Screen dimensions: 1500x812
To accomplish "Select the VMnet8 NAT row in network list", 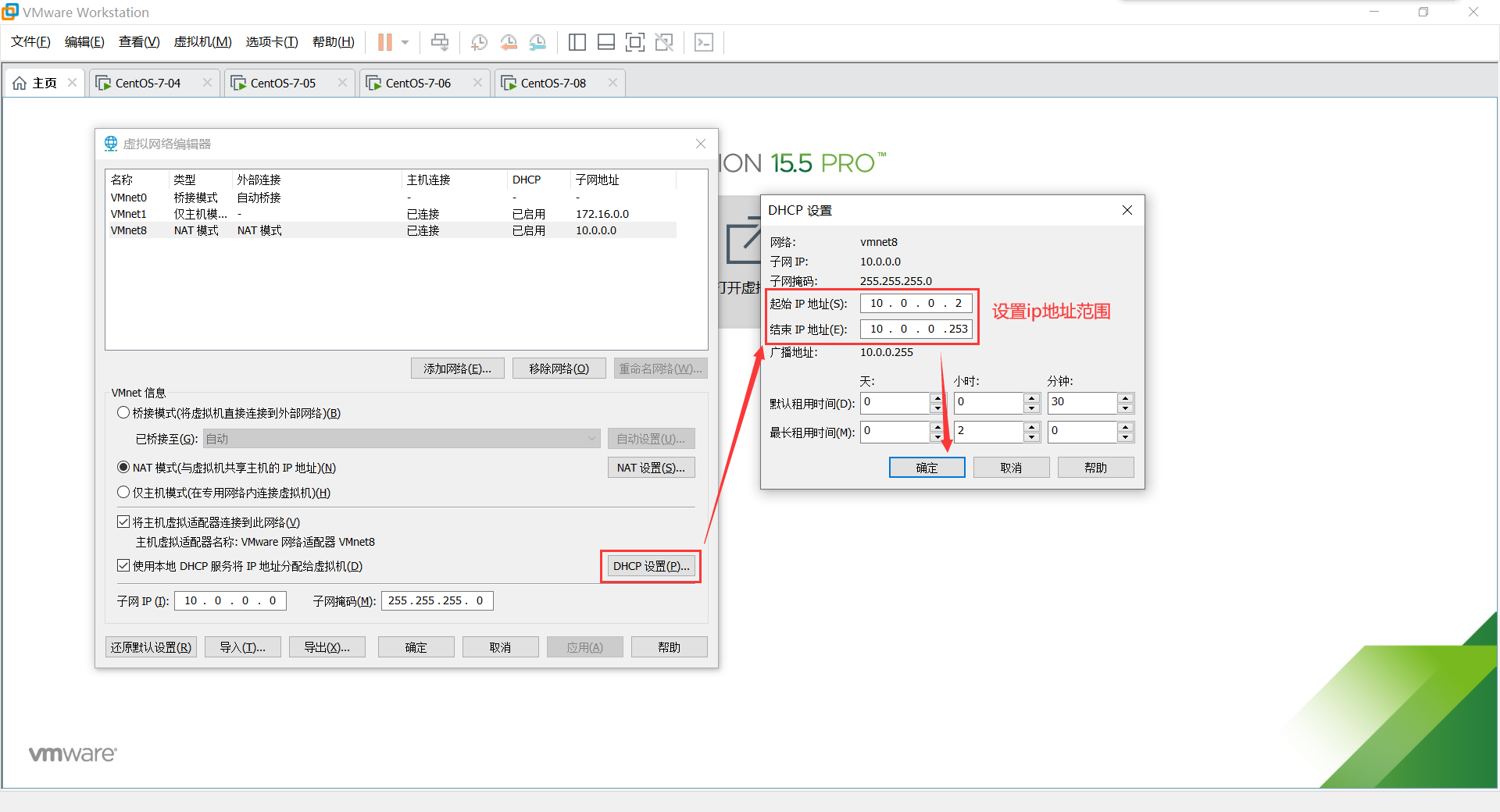I will point(391,230).
